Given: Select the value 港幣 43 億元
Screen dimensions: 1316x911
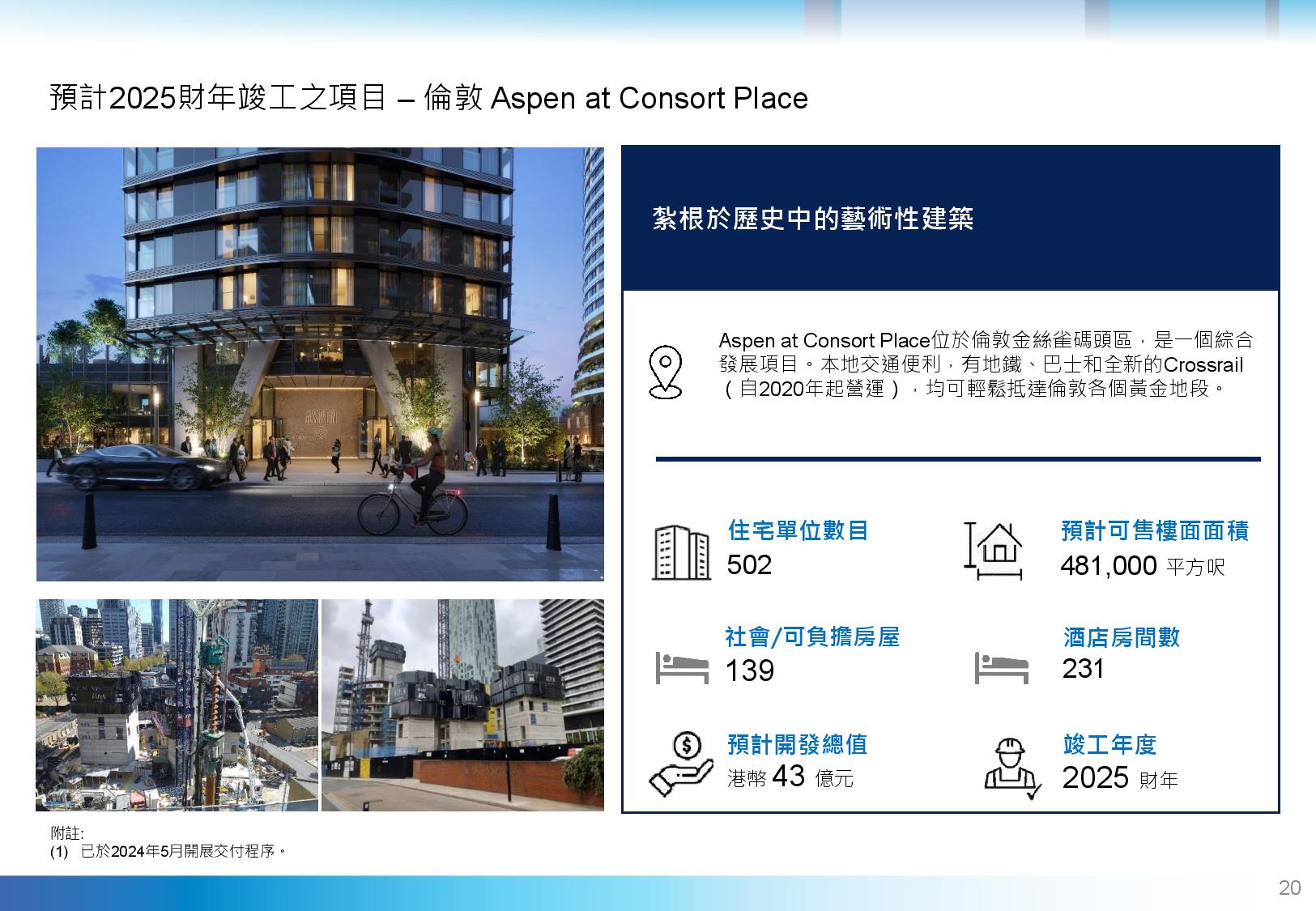Looking at the screenshot, I should (790, 777).
